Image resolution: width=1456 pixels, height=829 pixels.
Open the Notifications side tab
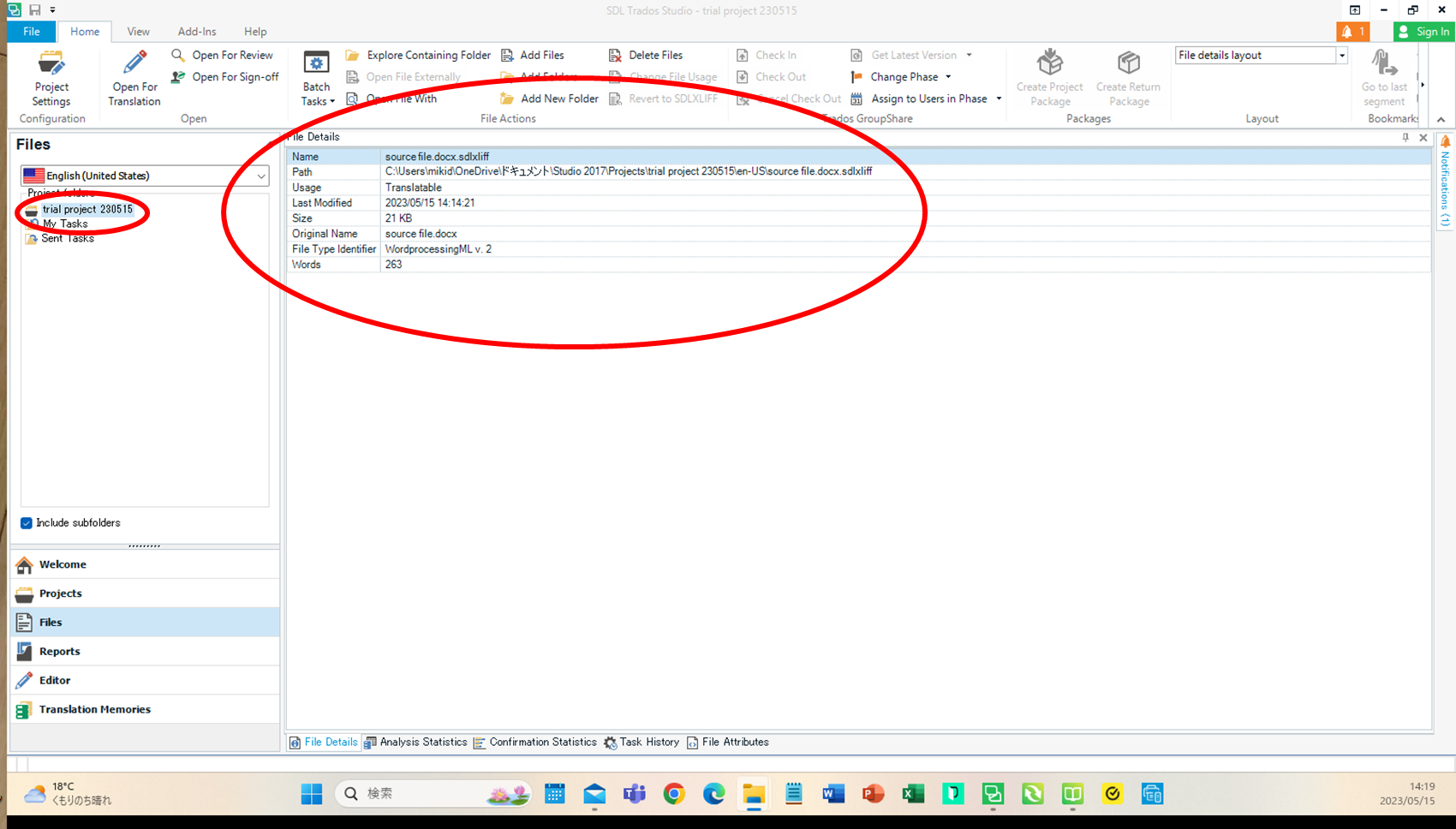[1445, 182]
